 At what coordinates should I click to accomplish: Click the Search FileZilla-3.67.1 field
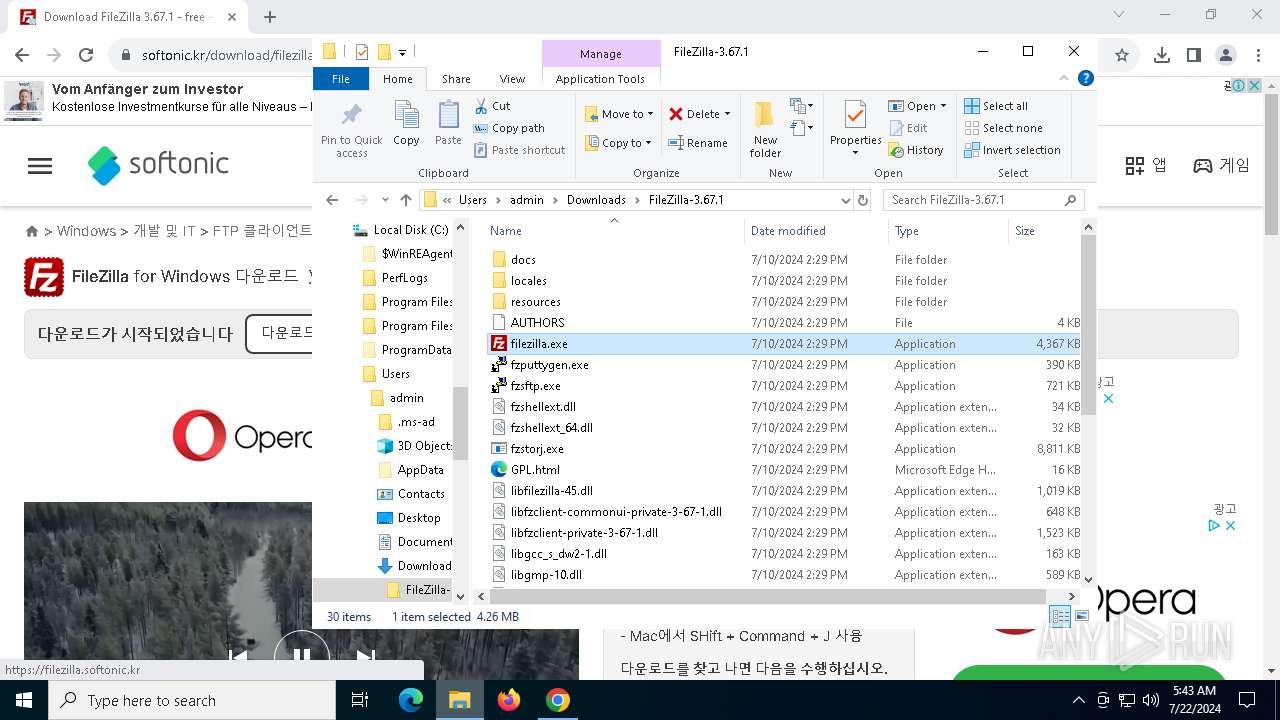point(983,200)
